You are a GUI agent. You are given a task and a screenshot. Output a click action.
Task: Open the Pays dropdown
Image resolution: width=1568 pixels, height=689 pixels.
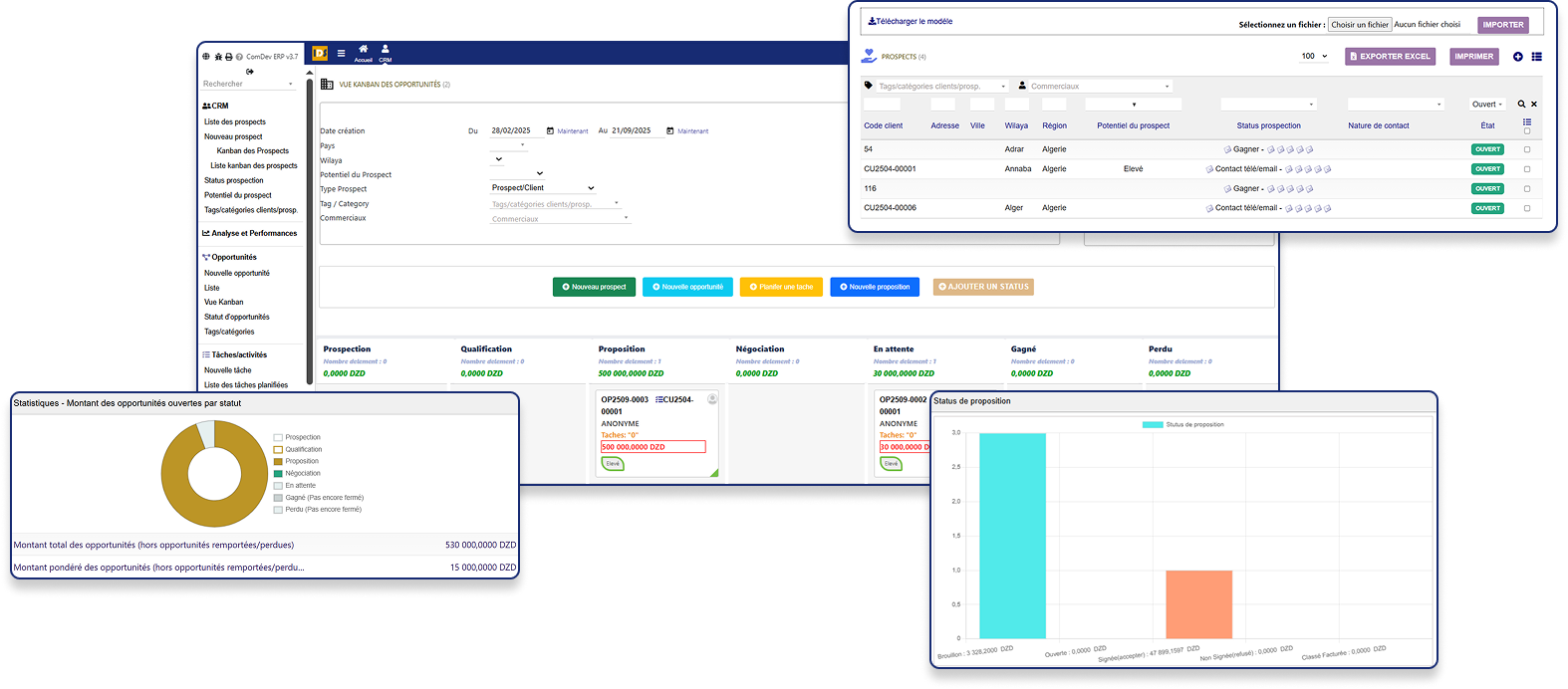click(x=508, y=145)
